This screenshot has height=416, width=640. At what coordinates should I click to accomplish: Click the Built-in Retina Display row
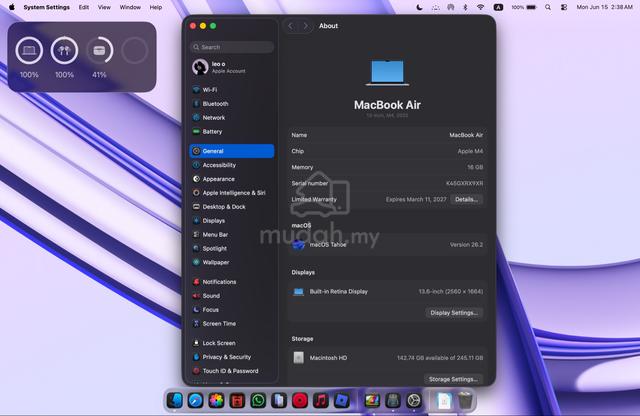click(387, 291)
